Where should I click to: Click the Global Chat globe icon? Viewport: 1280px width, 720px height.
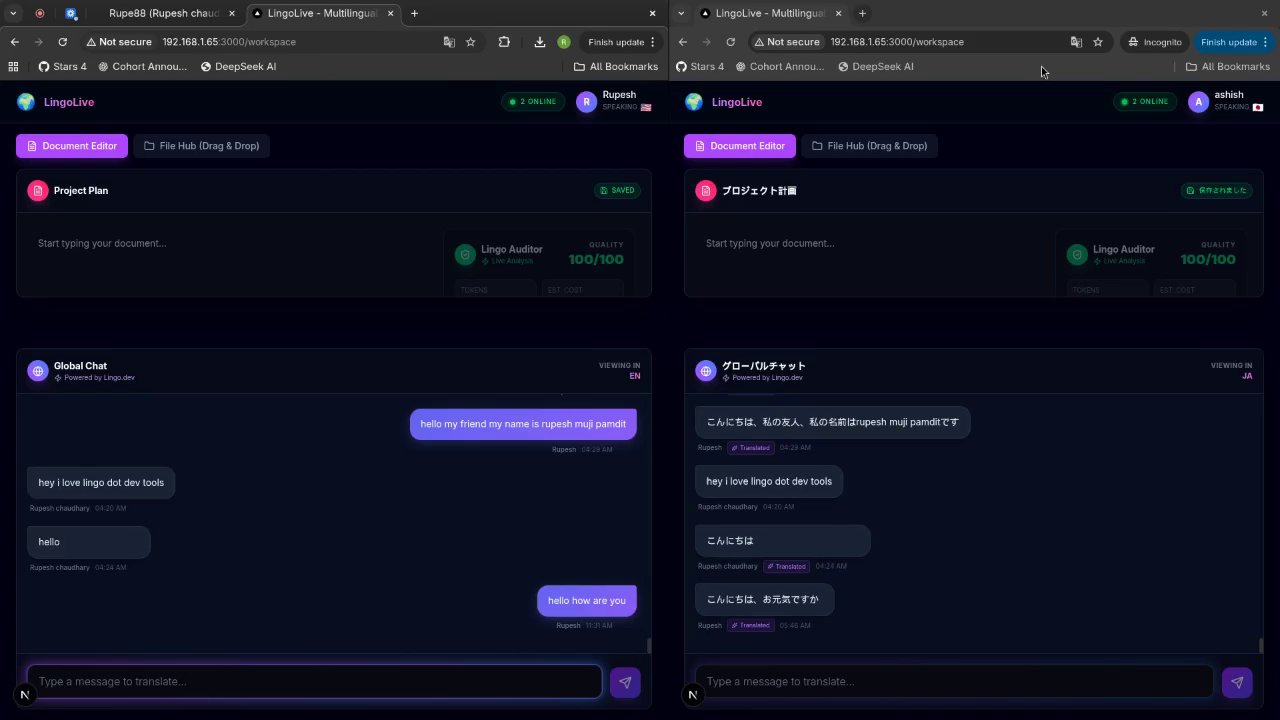pyautogui.click(x=38, y=371)
